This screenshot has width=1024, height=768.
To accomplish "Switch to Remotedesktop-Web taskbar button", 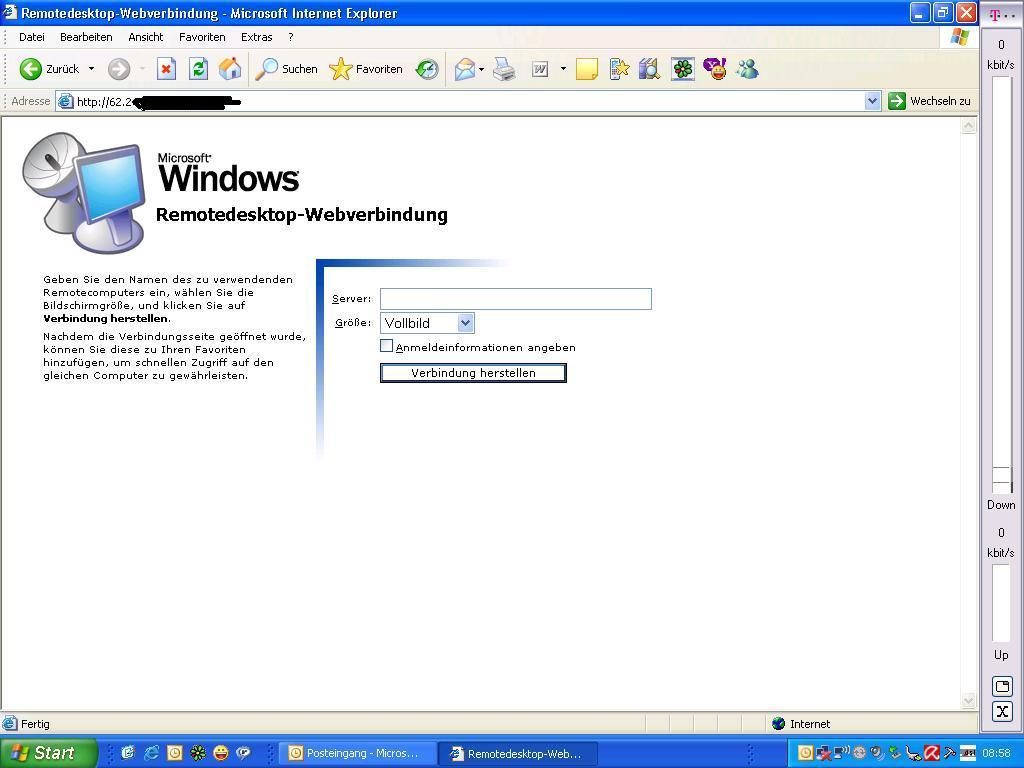I will (519, 753).
